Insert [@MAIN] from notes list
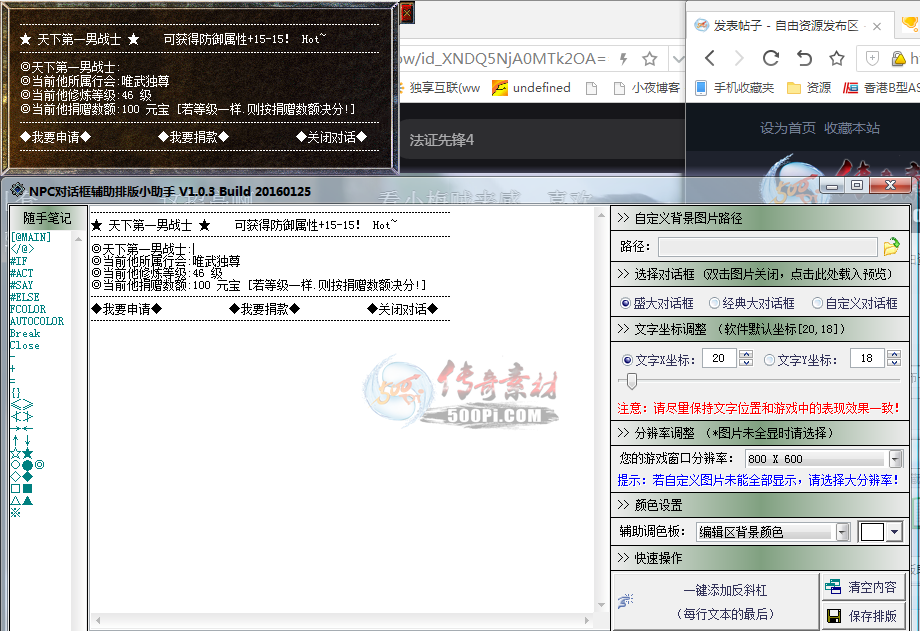This screenshot has height=631, width=920. click(x=31, y=237)
